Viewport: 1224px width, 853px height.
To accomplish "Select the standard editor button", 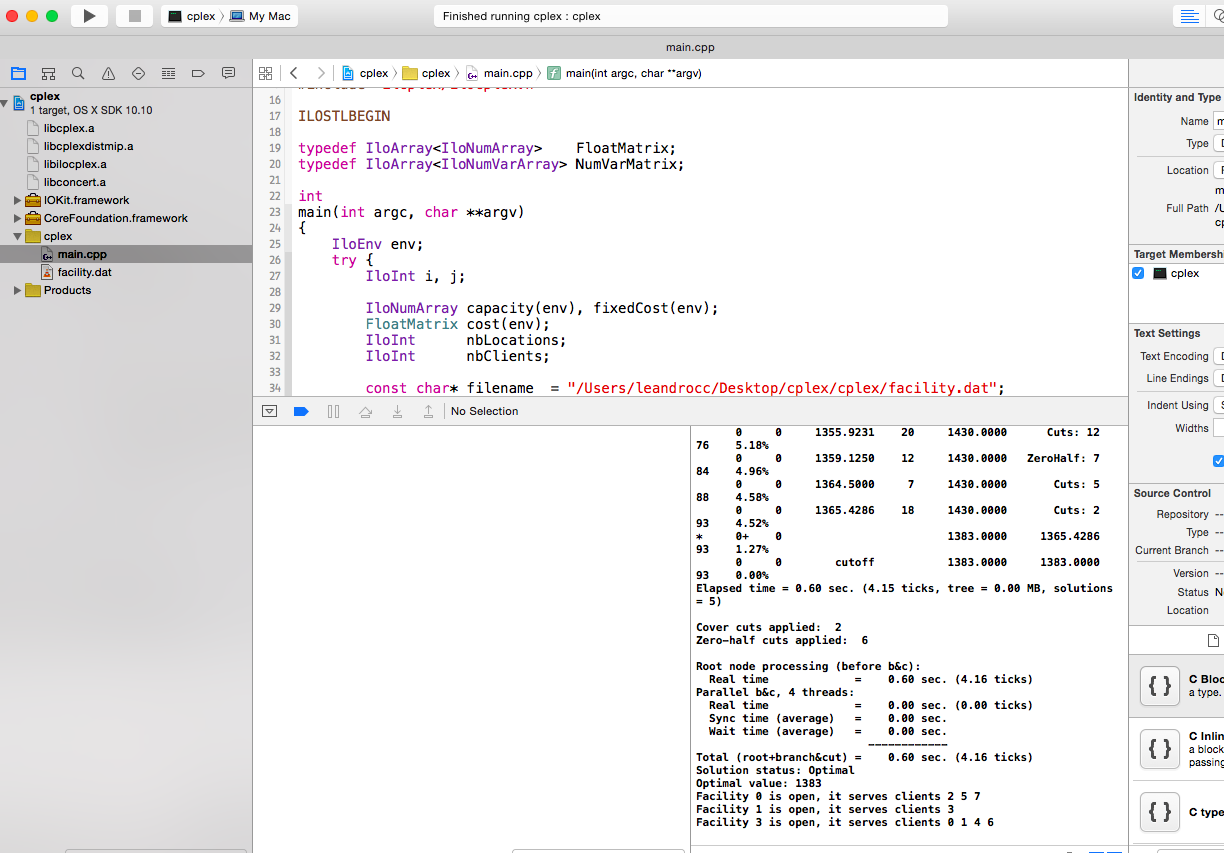I will tap(1189, 16).
